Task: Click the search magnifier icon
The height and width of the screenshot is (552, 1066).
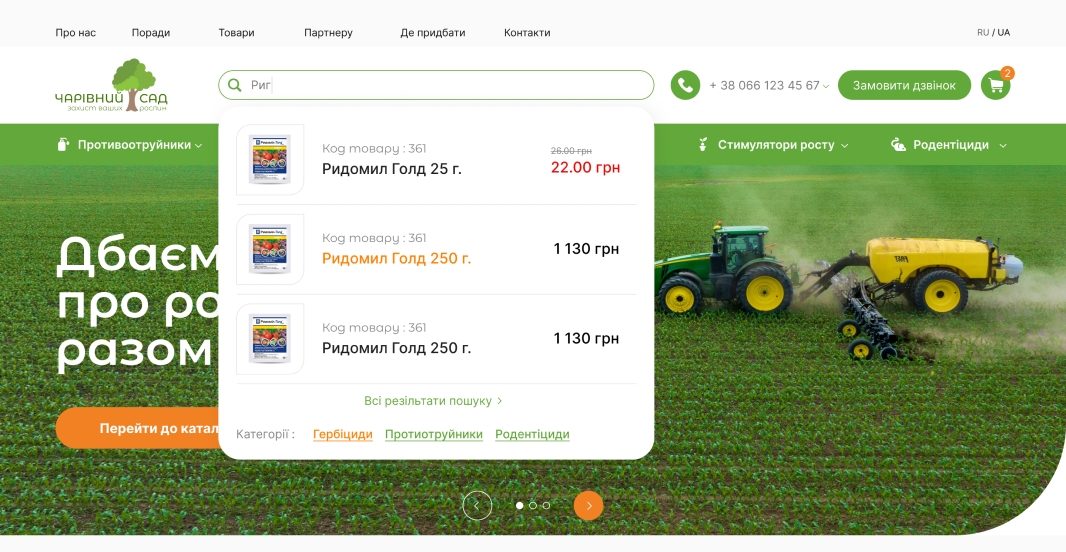Action: click(235, 85)
